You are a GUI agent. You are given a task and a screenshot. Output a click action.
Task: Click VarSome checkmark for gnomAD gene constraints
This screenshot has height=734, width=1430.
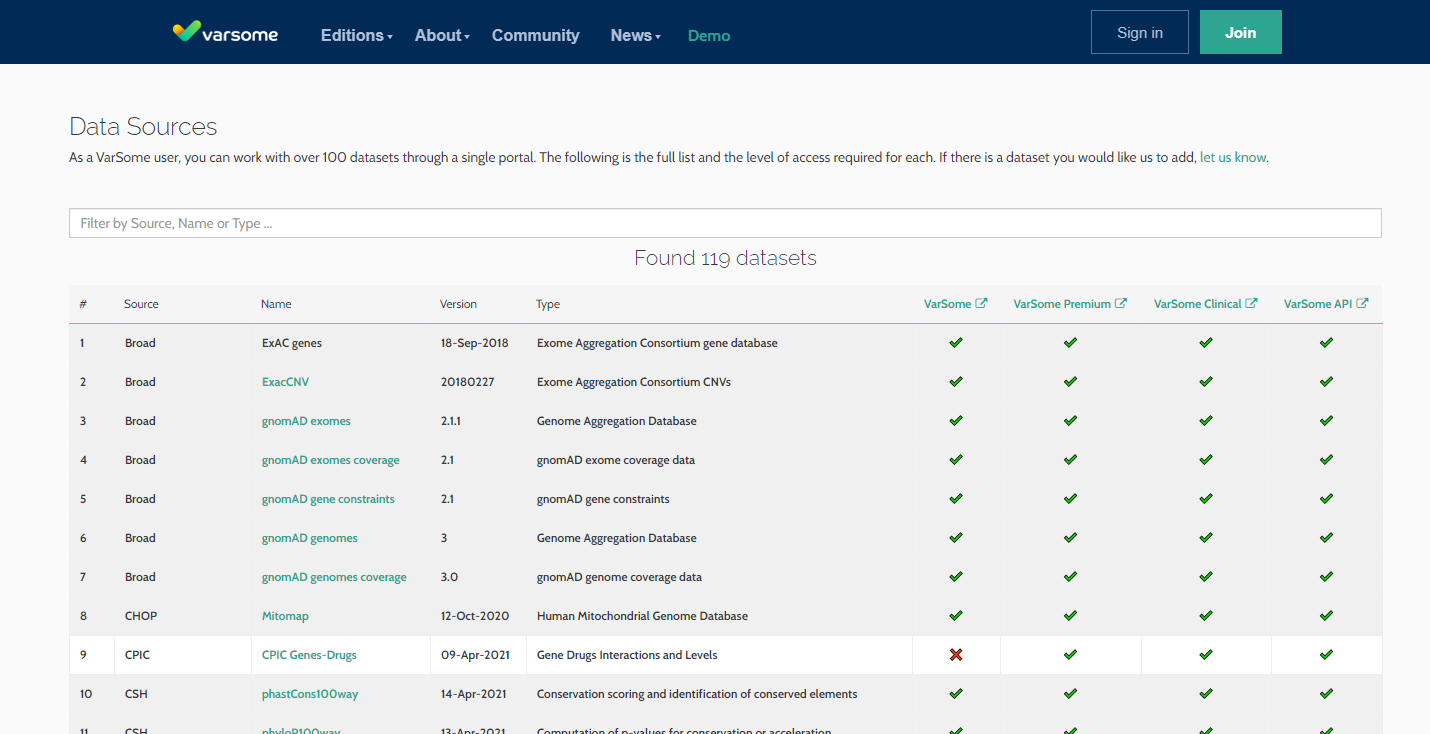tap(956, 499)
